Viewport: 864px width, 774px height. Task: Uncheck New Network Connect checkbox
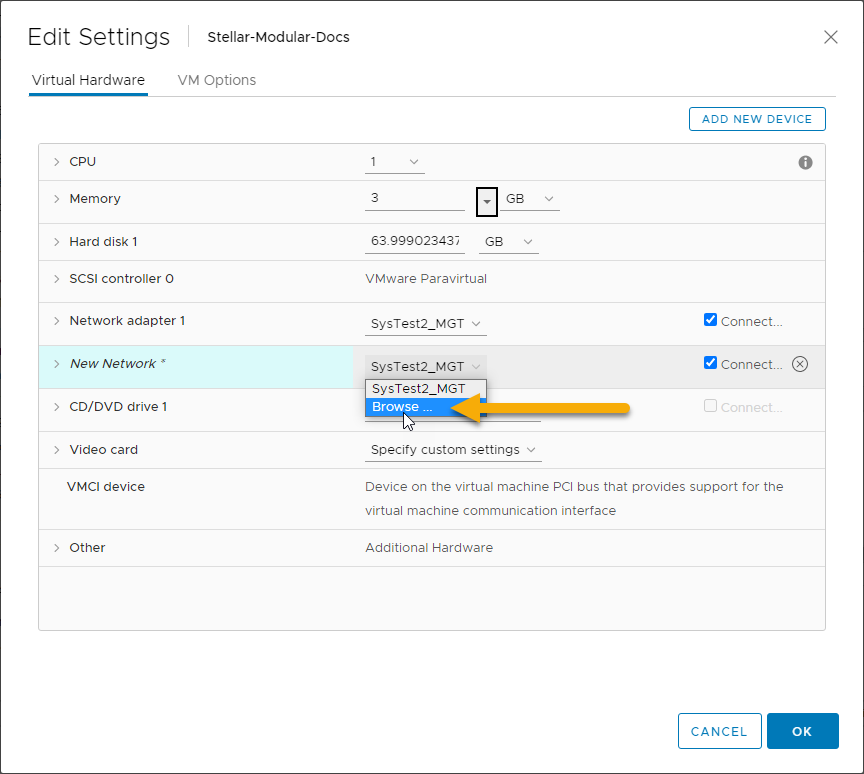[710, 363]
